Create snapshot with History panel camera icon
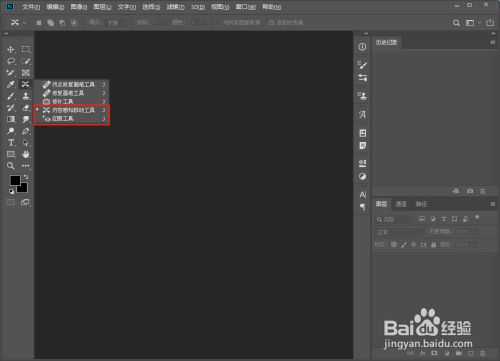This screenshot has height=361, width=500. pos(470,191)
